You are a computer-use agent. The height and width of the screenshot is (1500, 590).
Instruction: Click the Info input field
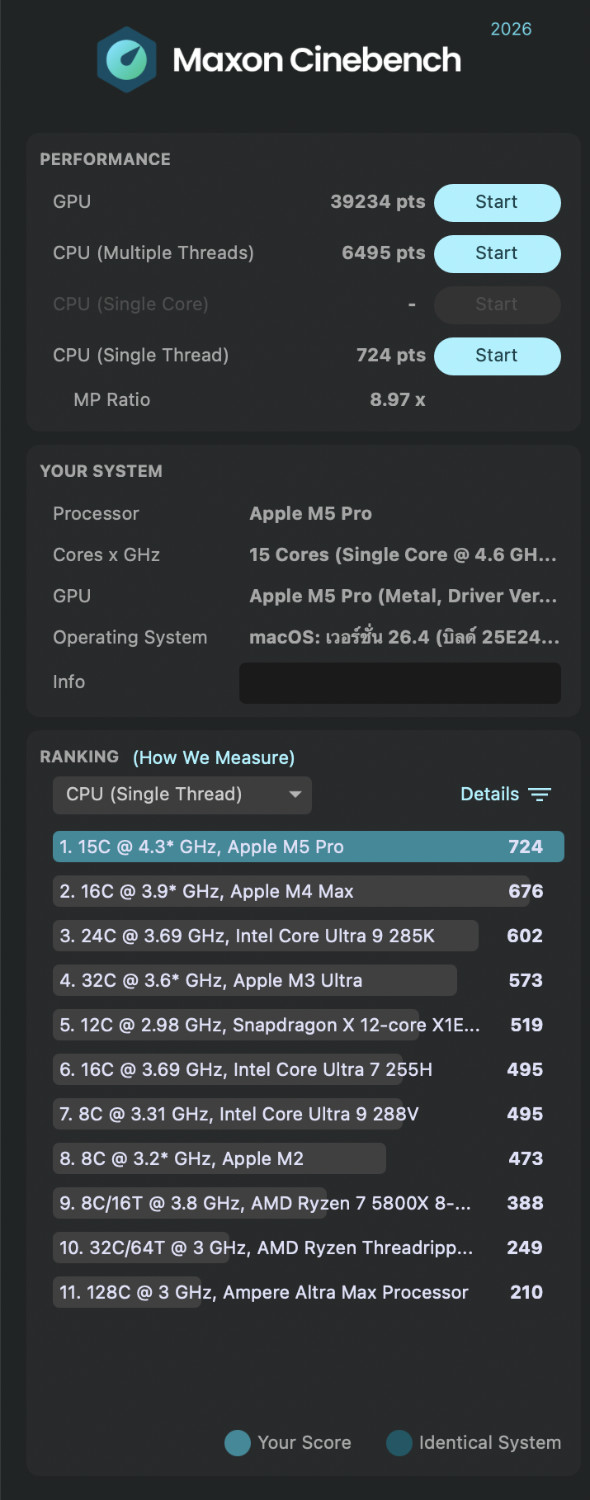399,682
